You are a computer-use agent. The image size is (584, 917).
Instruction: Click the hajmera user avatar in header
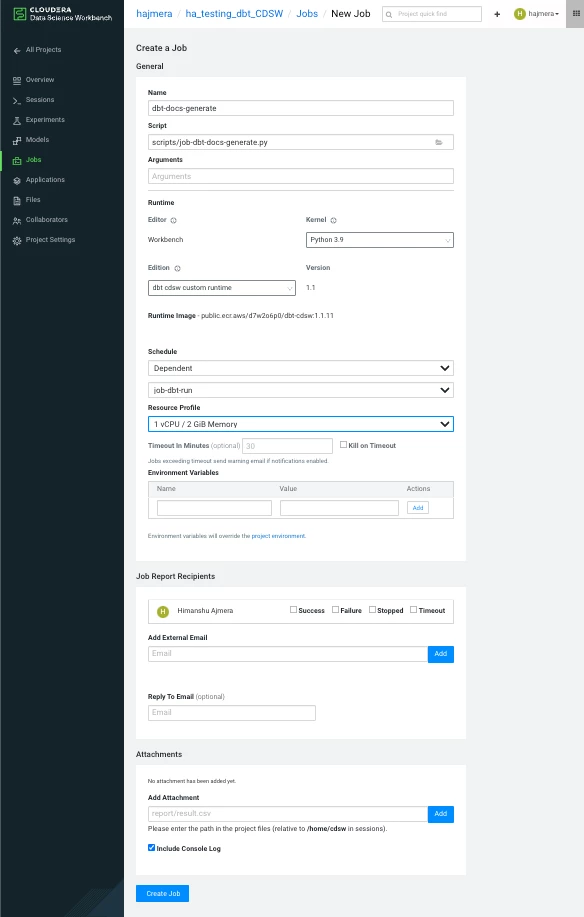click(519, 13)
